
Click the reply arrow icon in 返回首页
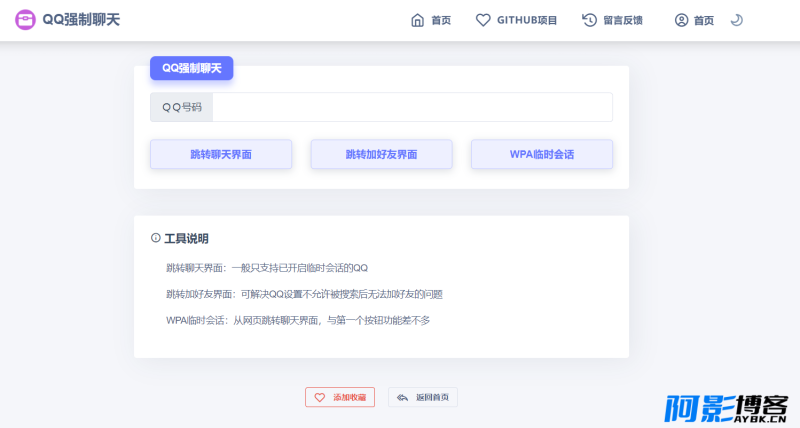pyautogui.click(x=402, y=397)
